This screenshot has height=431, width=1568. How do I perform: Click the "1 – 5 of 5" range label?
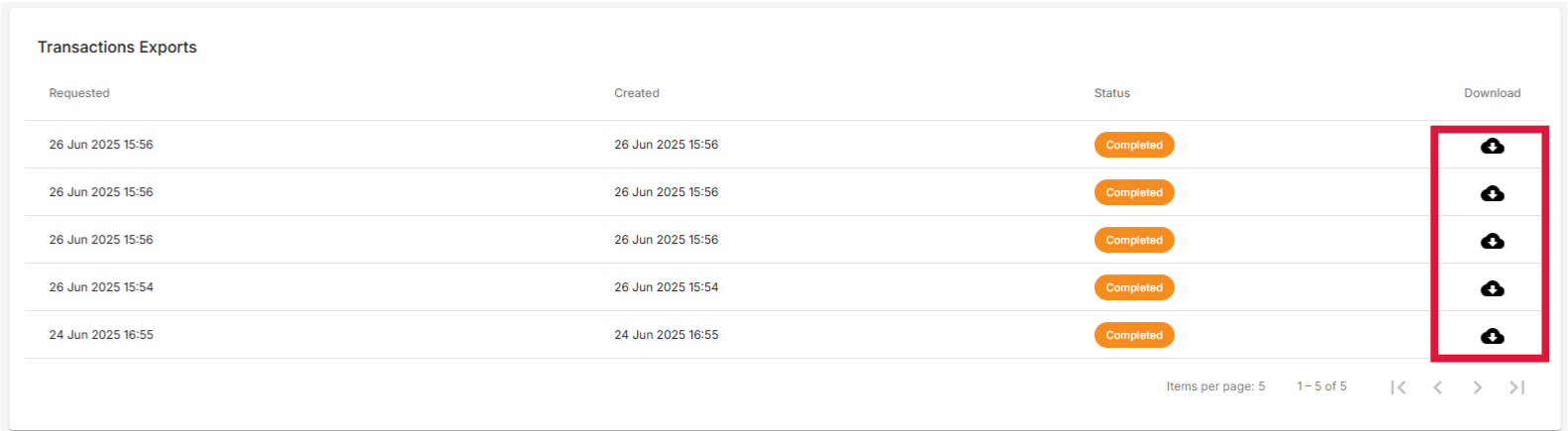(1321, 386)
